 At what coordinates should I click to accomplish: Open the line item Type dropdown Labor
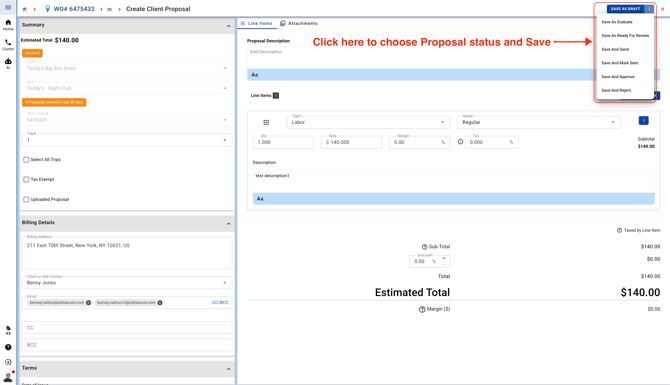pos(368,122)
